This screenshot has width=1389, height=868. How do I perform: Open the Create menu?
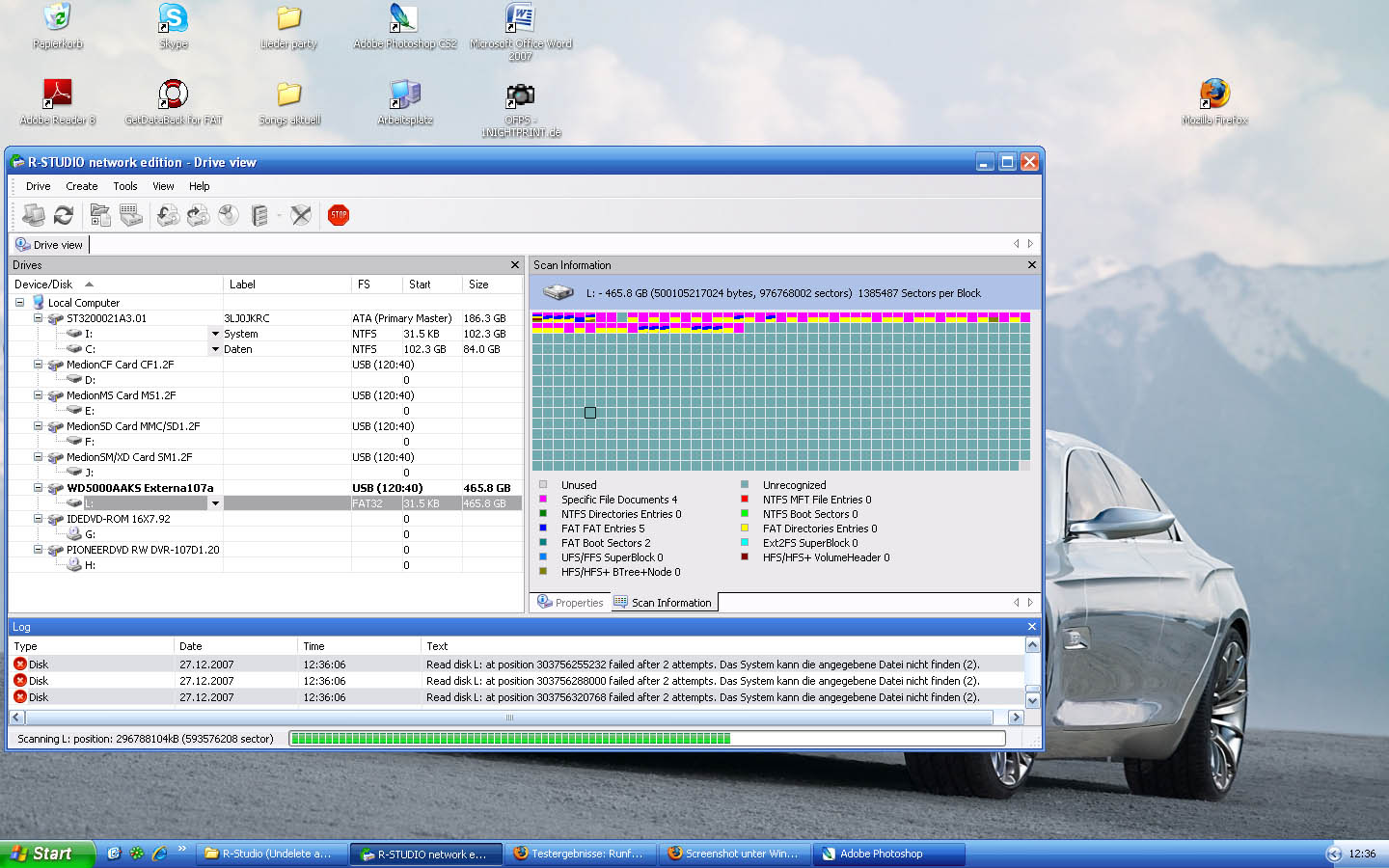(x=82, y=186)
